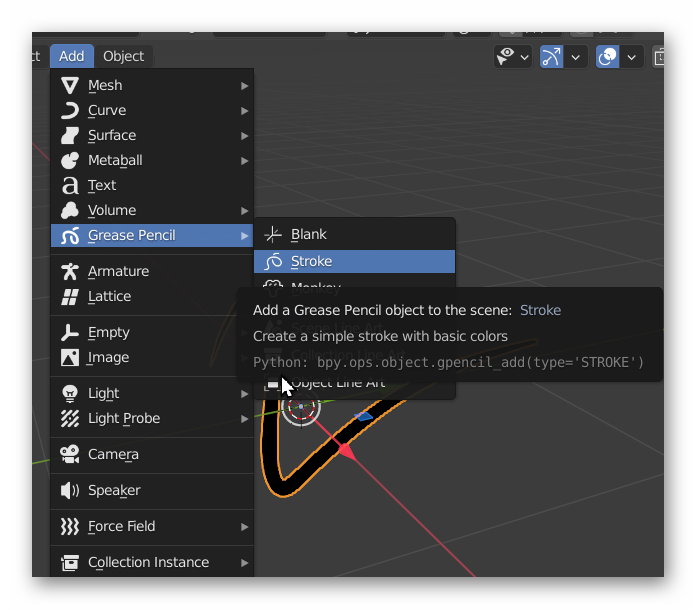Choose Blank in Grease Pencil submenu

[354, 234]
